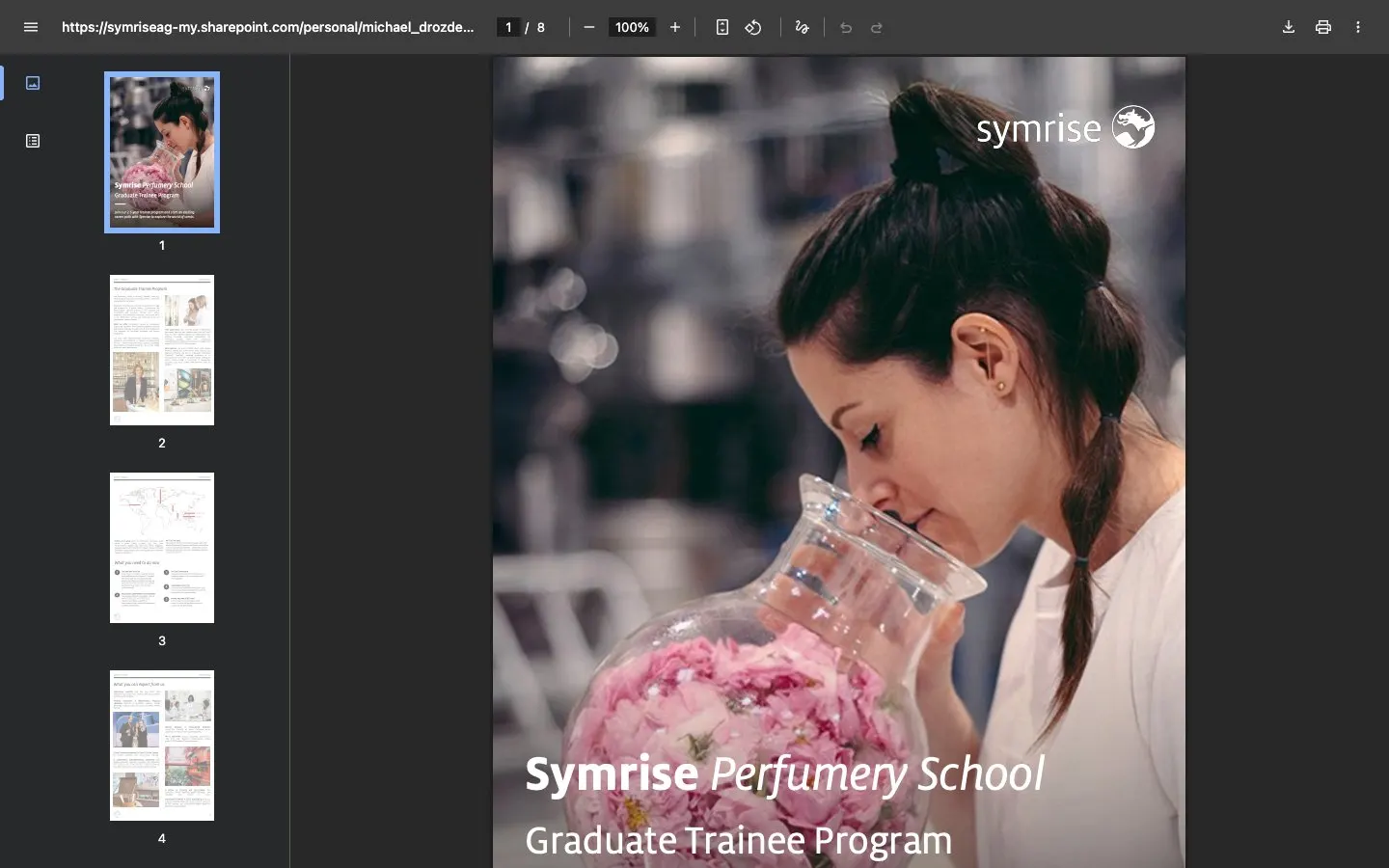
Task: Click the total page count 8
Action: point(541,27)
